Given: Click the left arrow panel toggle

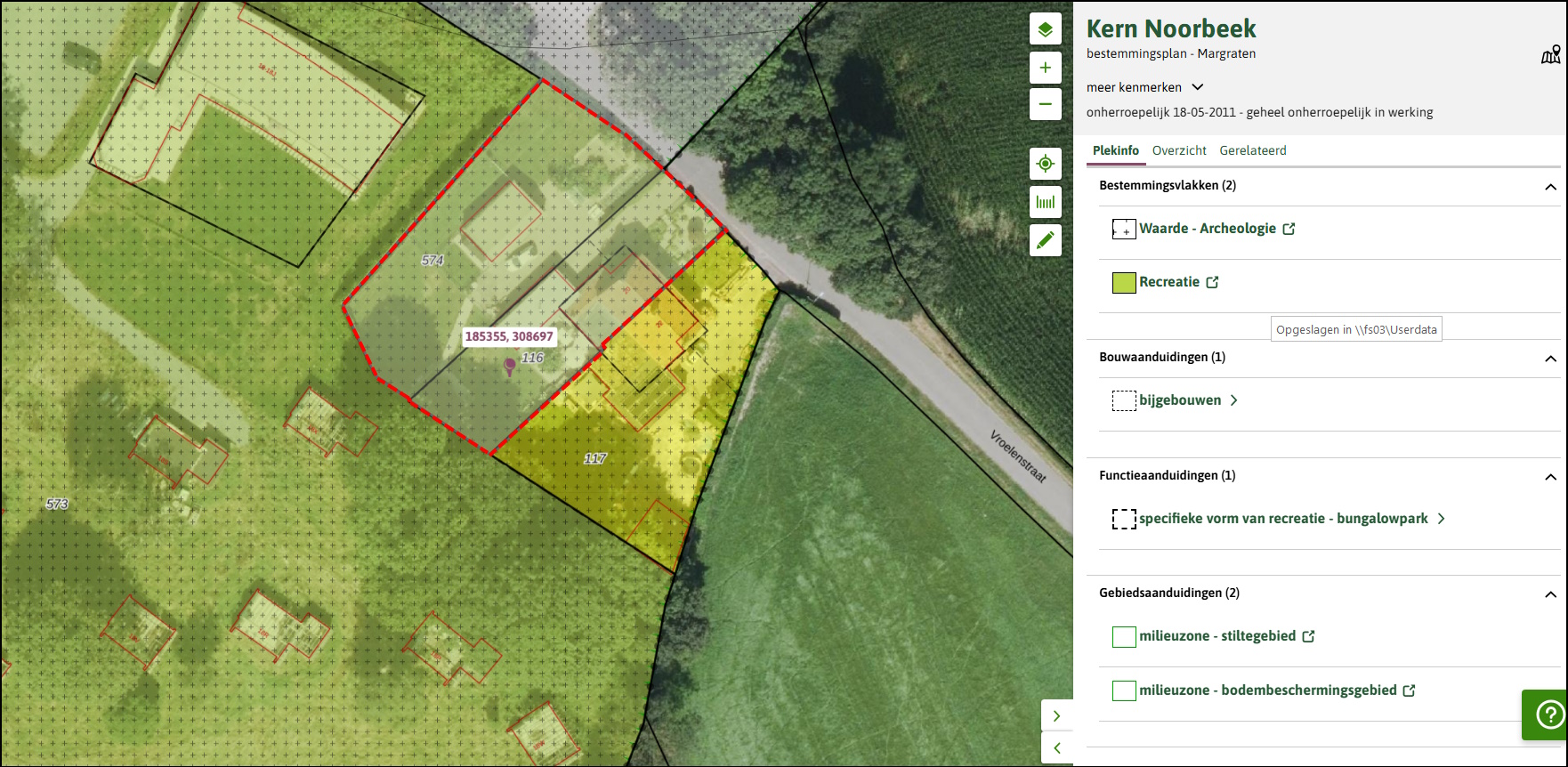Looking at the screenshot, I should [1057, 748].
